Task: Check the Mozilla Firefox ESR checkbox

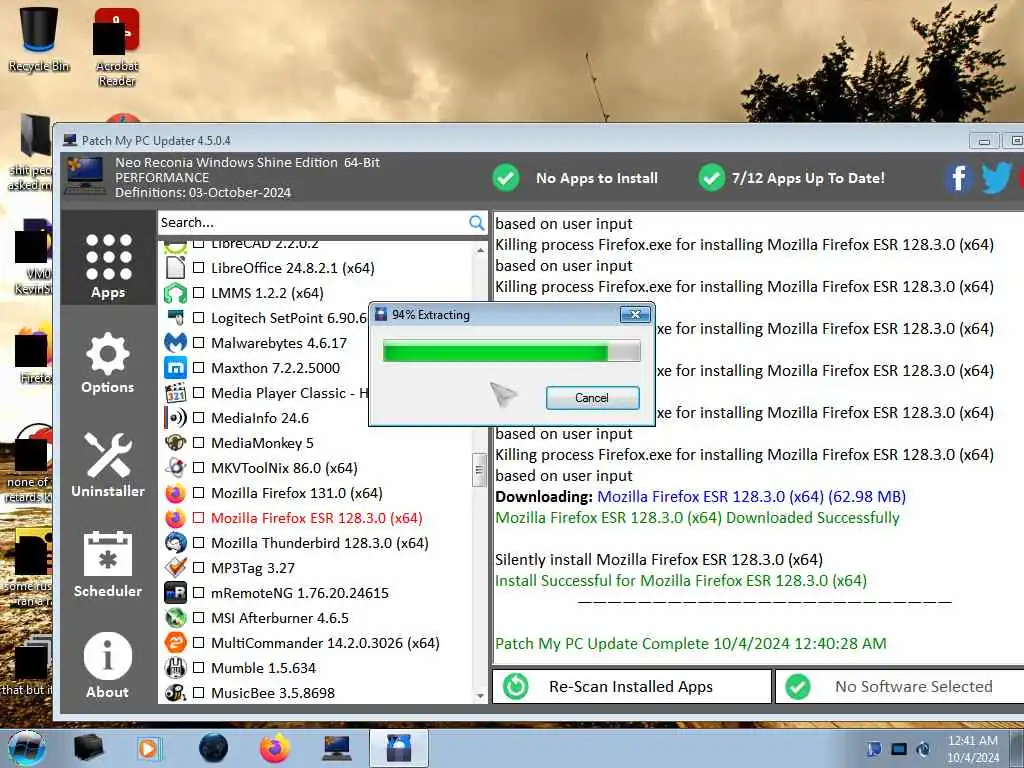Action: coord(199,518)
